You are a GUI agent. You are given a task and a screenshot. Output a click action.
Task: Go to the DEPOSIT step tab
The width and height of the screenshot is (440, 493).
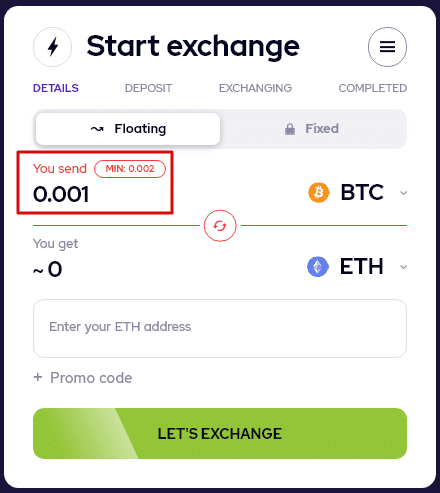[148, 88]
